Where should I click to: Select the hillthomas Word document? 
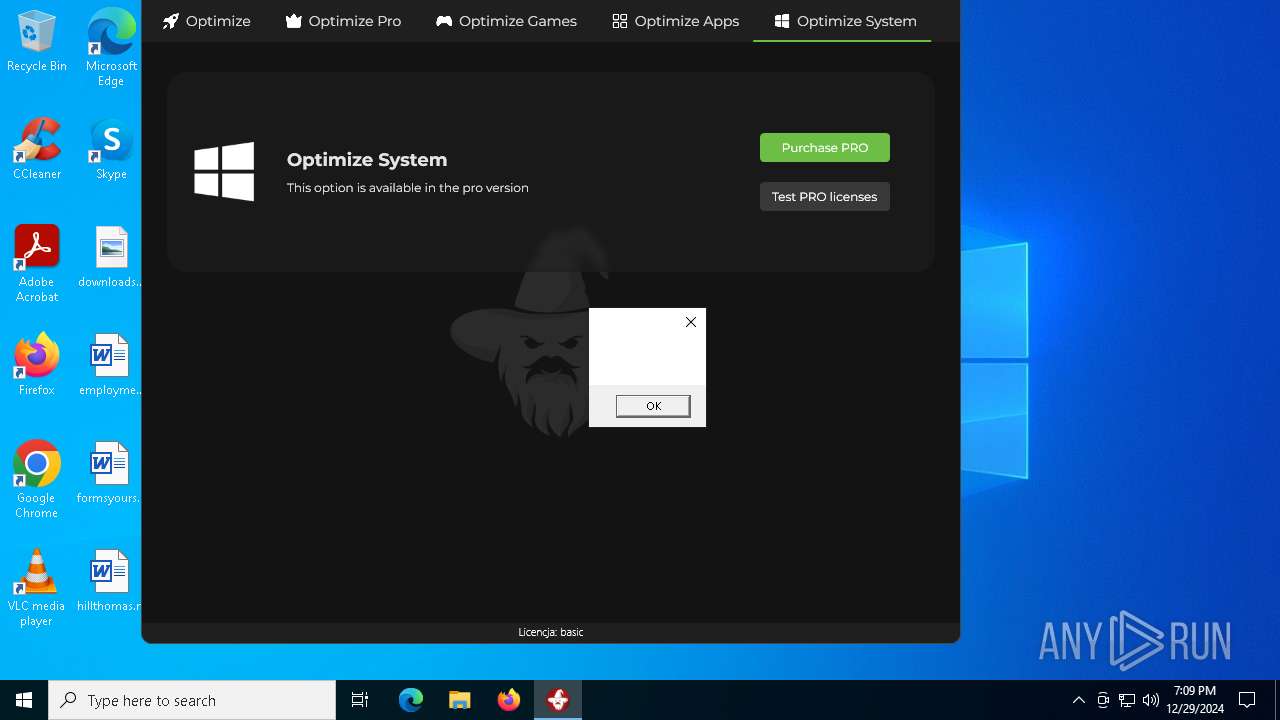point(111,582)
